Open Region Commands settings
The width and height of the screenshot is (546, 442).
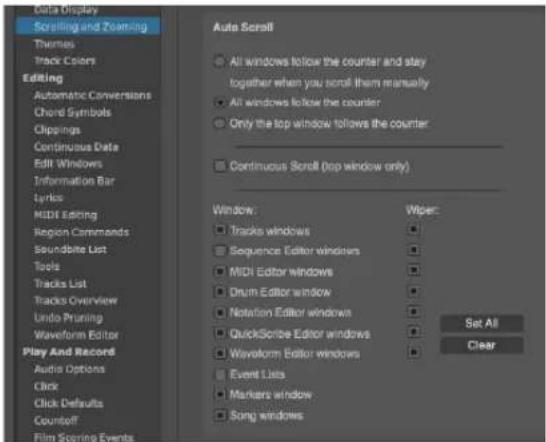pos(81,232)
